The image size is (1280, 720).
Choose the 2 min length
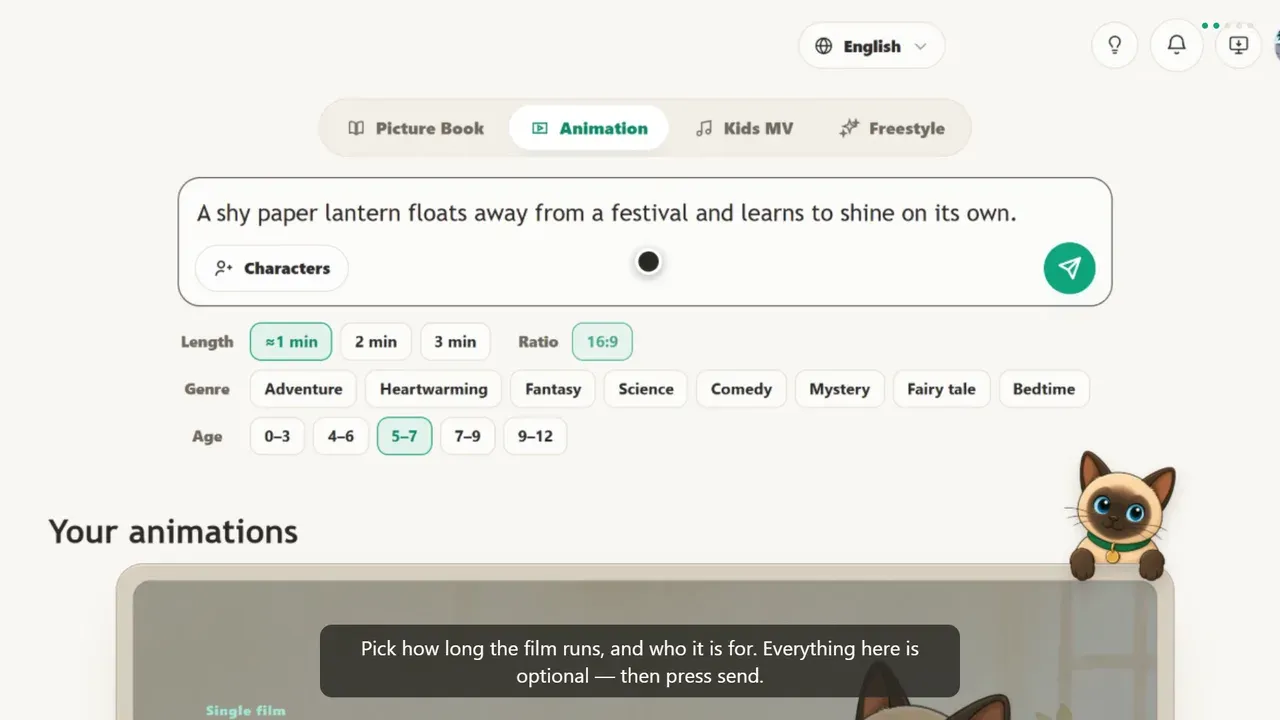[x=376, y=342]
